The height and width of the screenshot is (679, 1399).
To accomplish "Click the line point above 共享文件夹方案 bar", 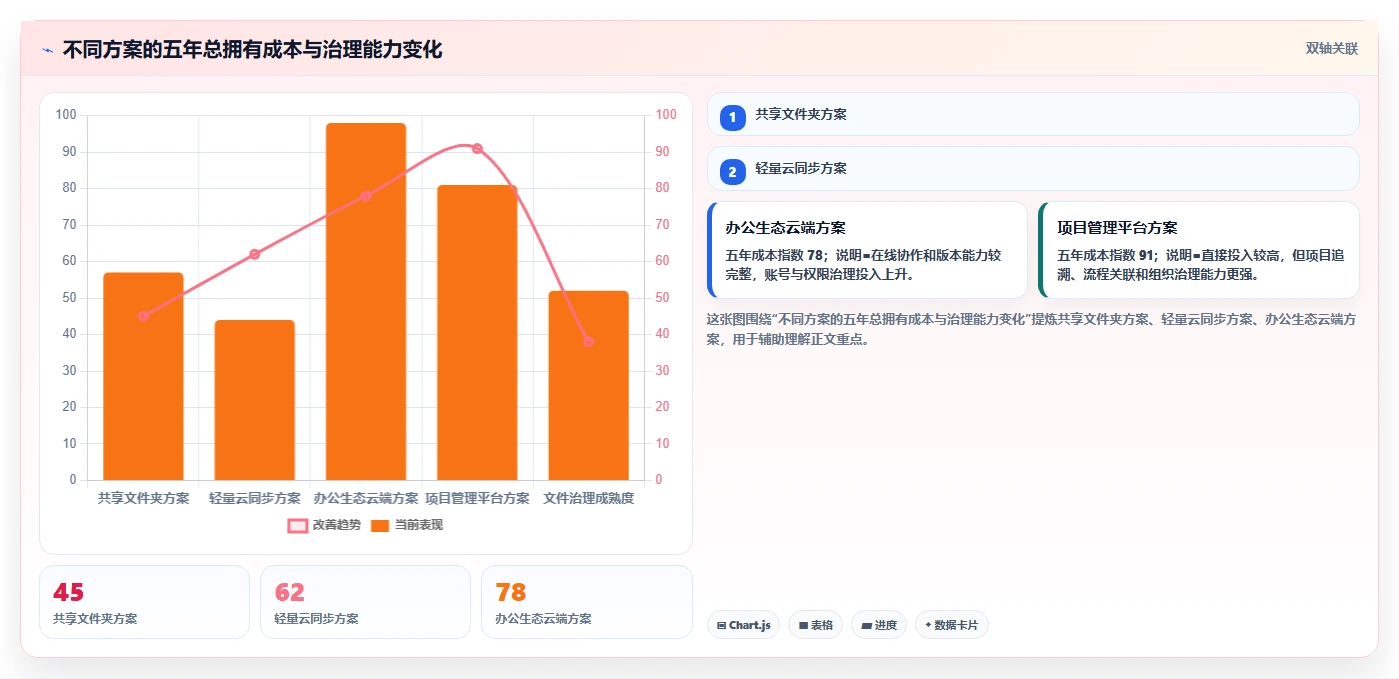I will tap(143, 316).
